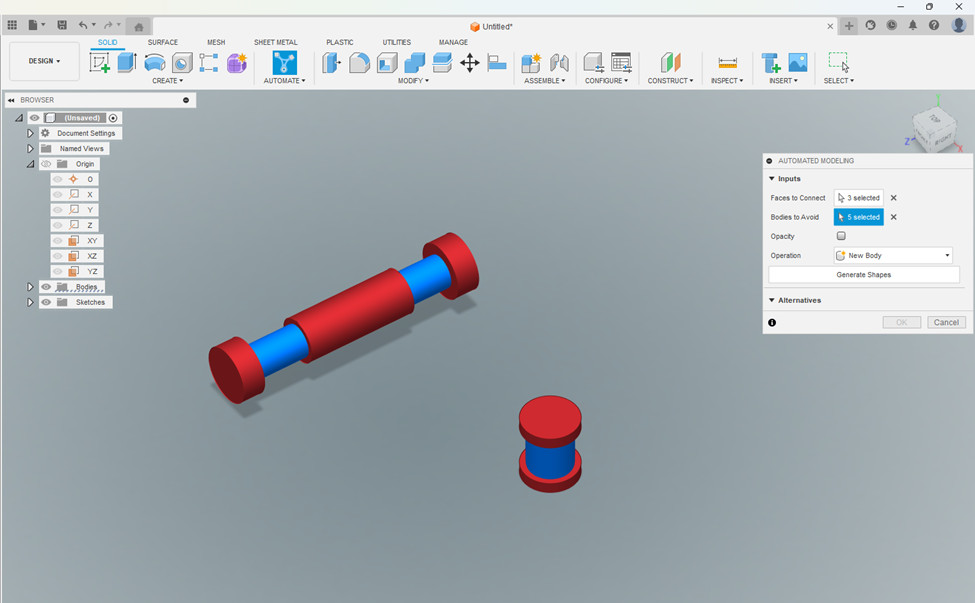Click the Generate Shapes button
Image resolution: width=975 pixels, height=603 pixels.
[864, 275]
